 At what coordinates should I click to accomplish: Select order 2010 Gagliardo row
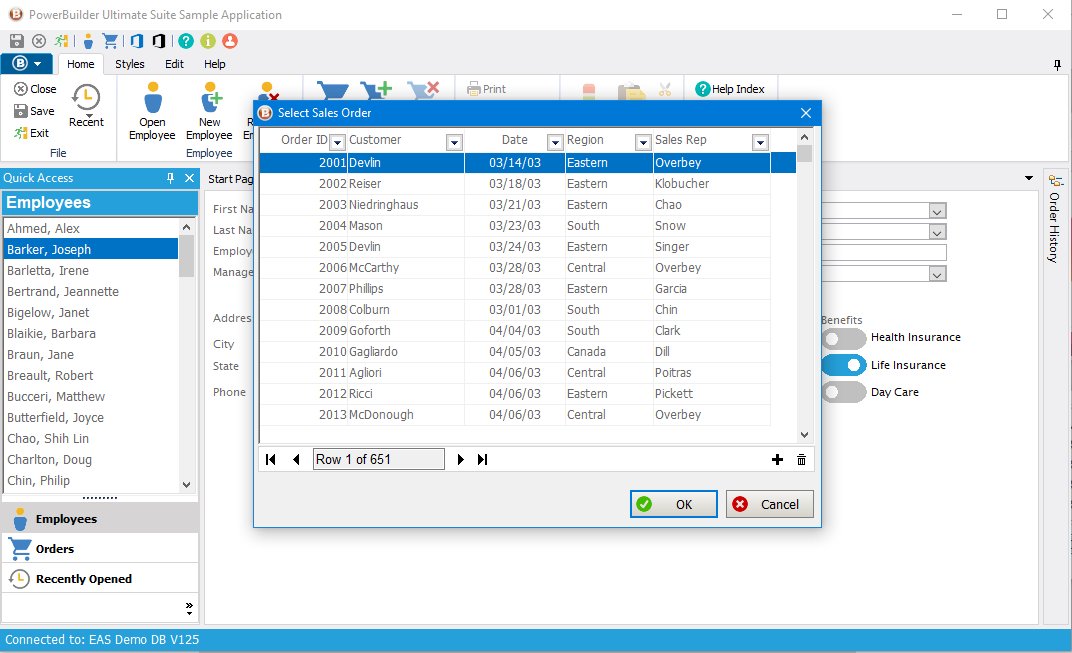click(x=515, y=351)
